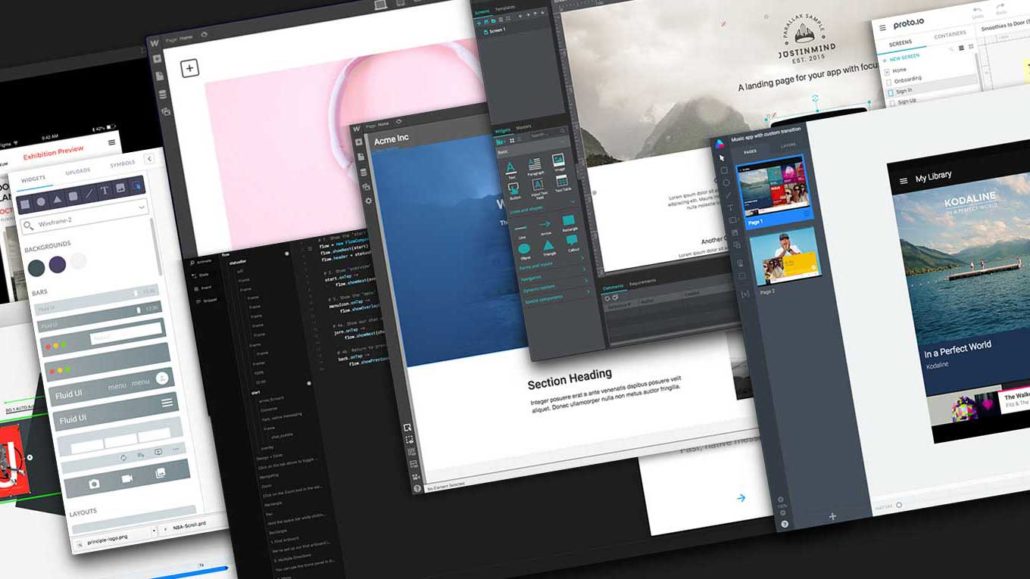Toggle the Sign In screen checkbox in proto.io
Image resolution: width=1030 pixels, height=579 pixels.
(891, 93)
